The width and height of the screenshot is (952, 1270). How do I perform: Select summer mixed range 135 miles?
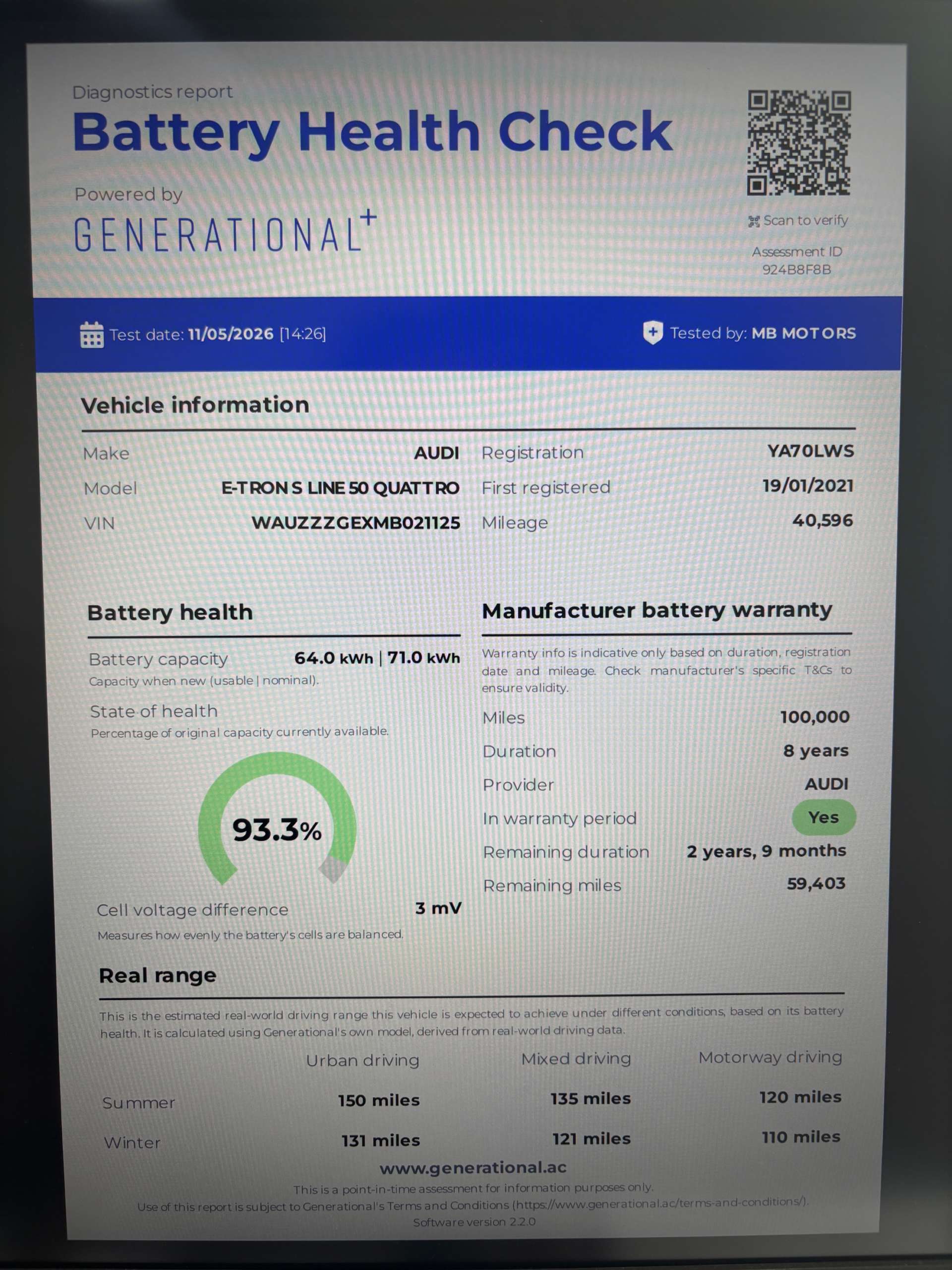tap(591, 1099)
